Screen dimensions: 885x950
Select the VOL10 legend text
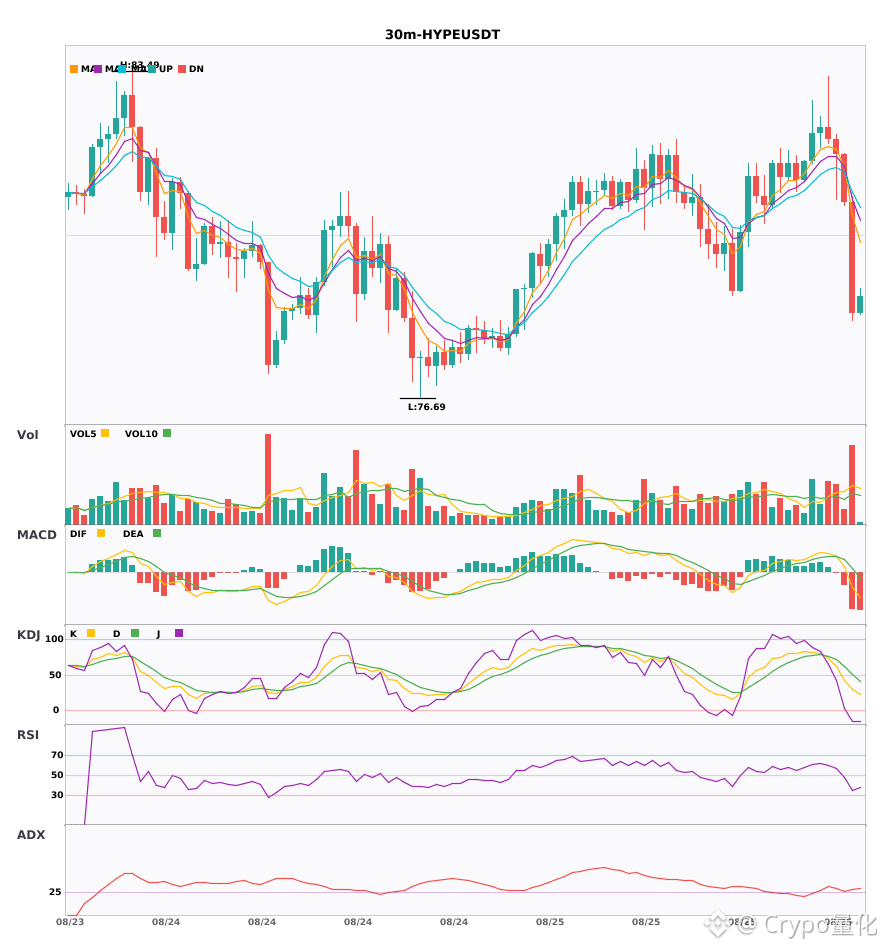[141, 434]
